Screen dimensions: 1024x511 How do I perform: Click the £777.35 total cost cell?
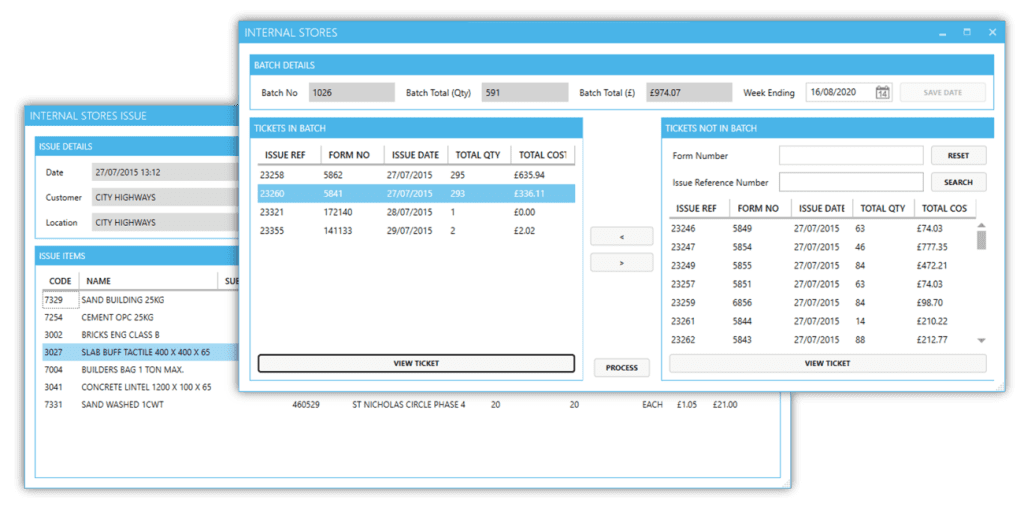932,247
